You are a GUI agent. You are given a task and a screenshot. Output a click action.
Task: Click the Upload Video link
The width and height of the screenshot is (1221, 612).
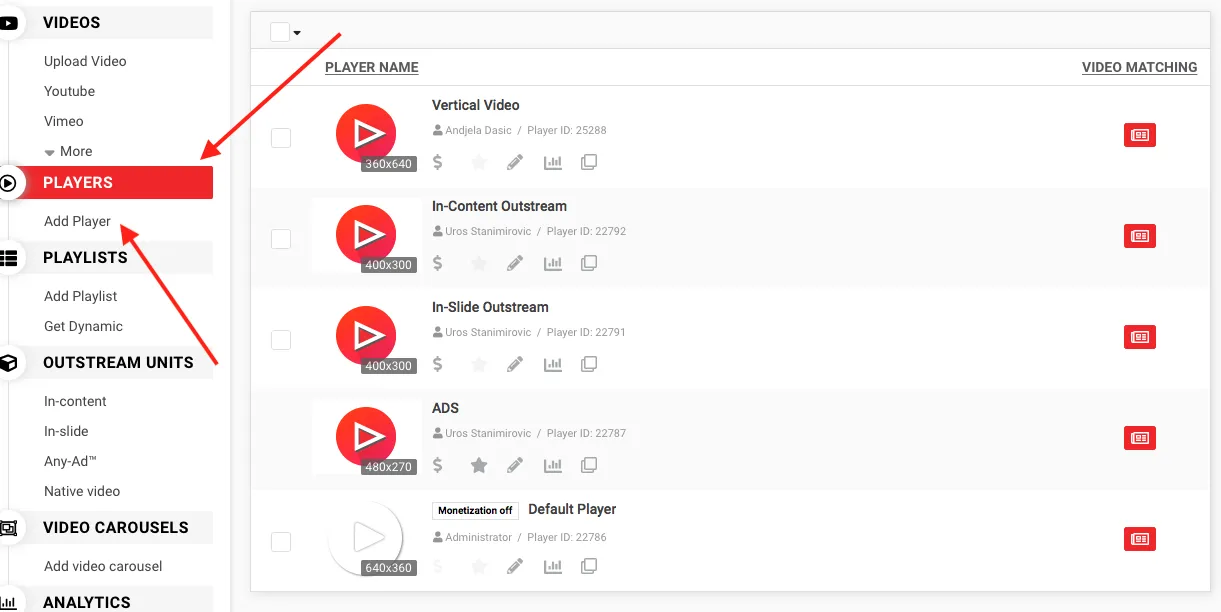[85, 61]
